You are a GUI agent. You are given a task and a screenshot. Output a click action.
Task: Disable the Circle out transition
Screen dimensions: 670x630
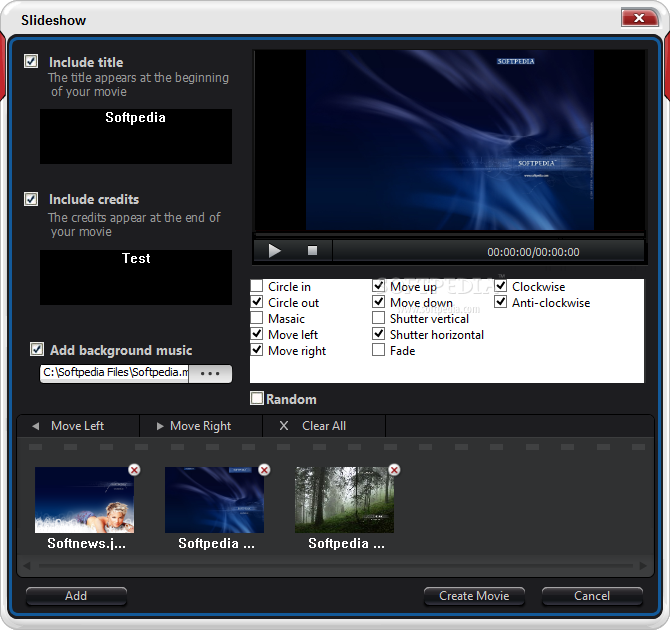pyautogui.click(x=257, y=302)
